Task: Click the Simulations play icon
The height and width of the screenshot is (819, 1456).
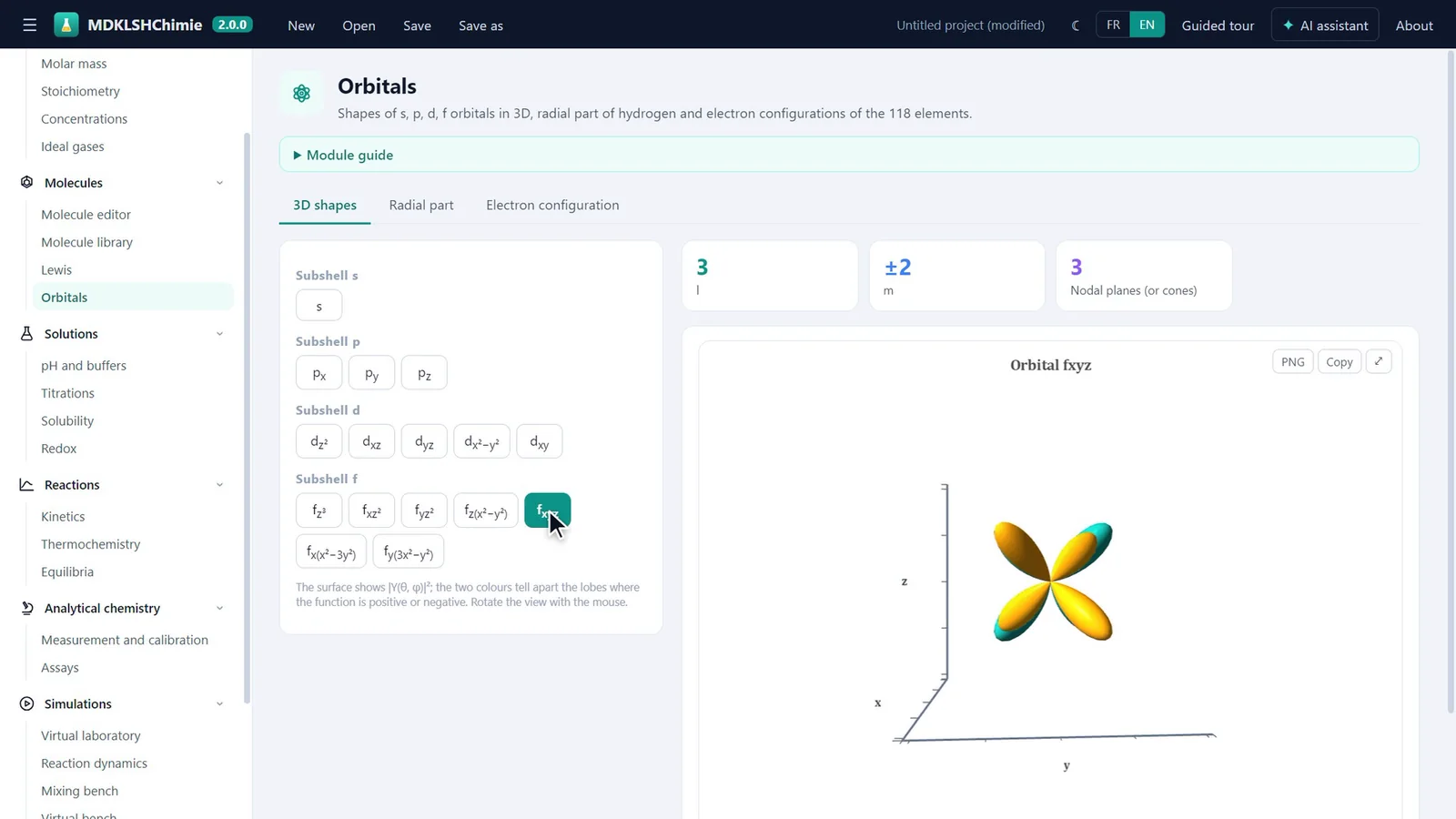Action: click(x=26, y=703)
